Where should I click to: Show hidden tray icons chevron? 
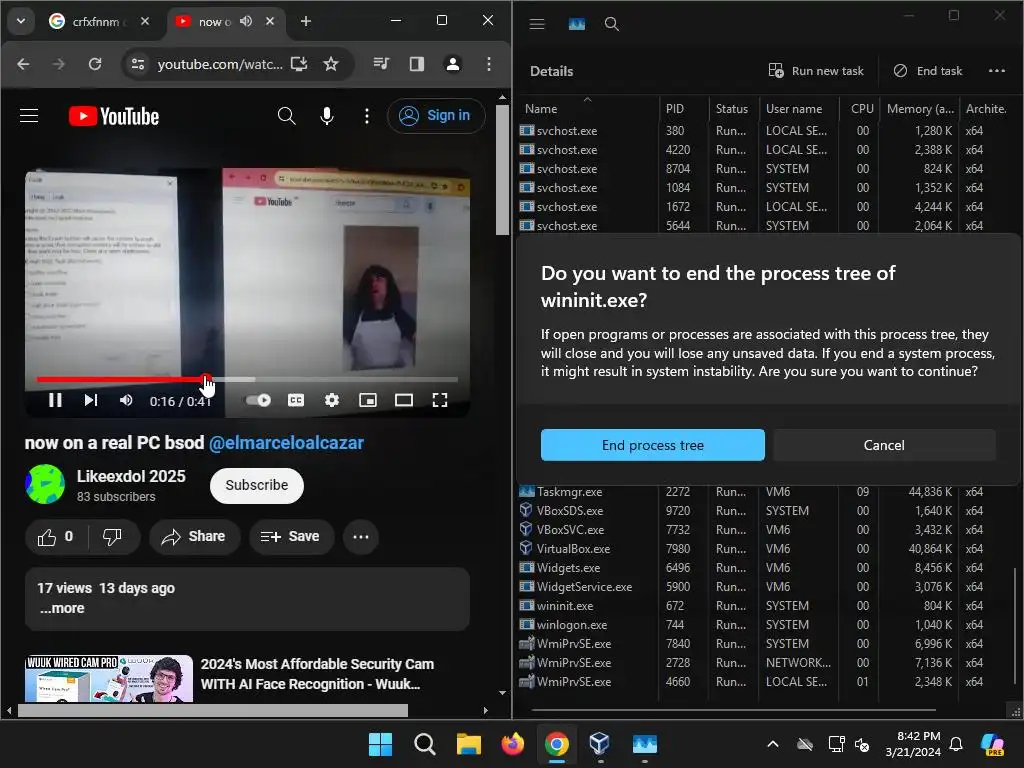coord(773,744)
